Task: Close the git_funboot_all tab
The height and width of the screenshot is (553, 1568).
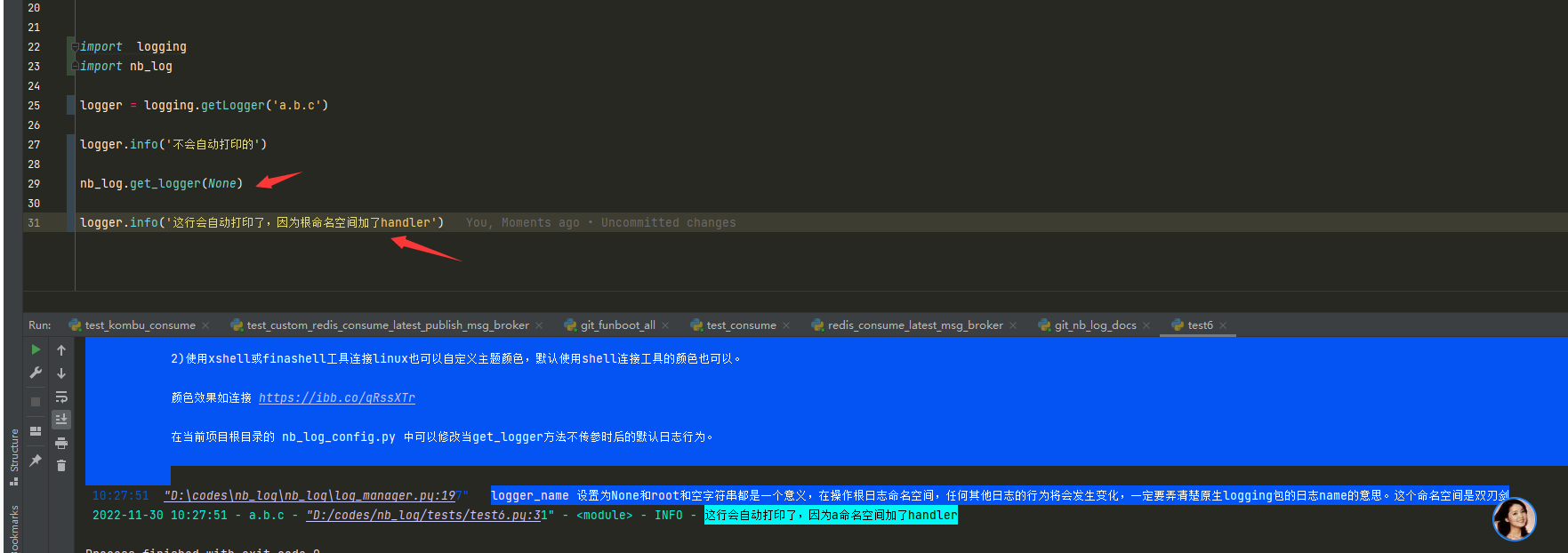Action: point(665,325)
